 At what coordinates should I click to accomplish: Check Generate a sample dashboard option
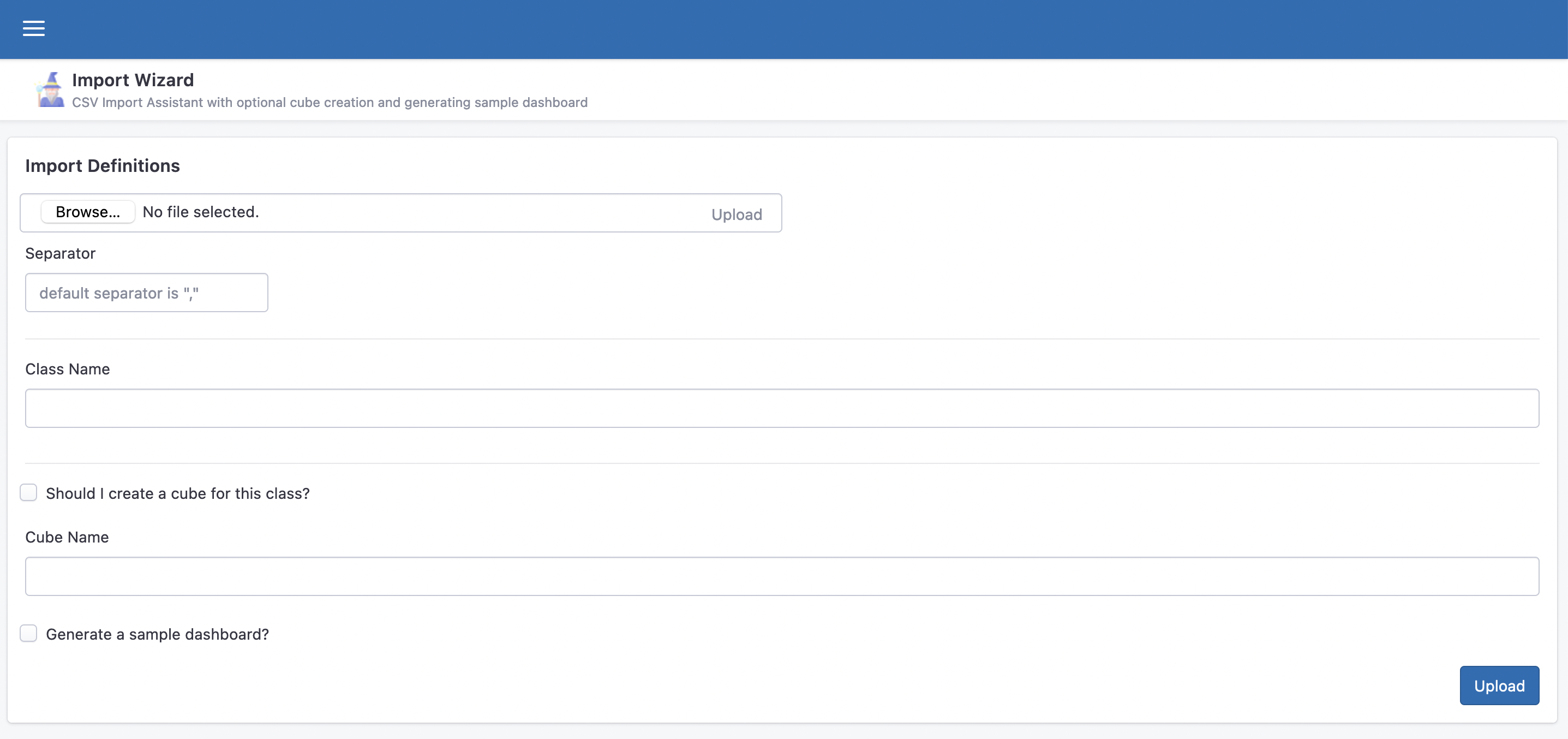coord(28,633)
